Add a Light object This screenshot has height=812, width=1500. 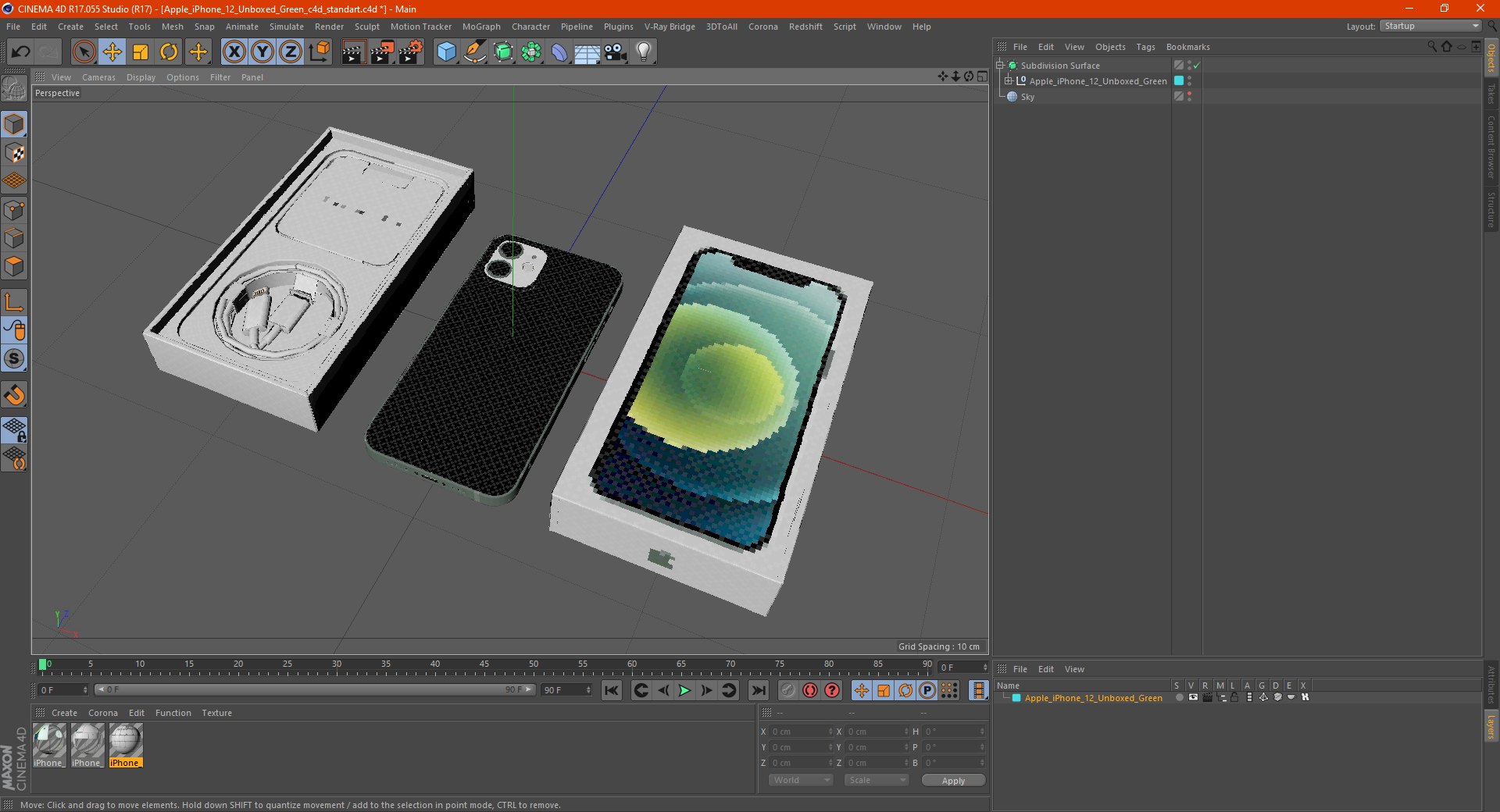pyautogui.click(x=643, y=52)
